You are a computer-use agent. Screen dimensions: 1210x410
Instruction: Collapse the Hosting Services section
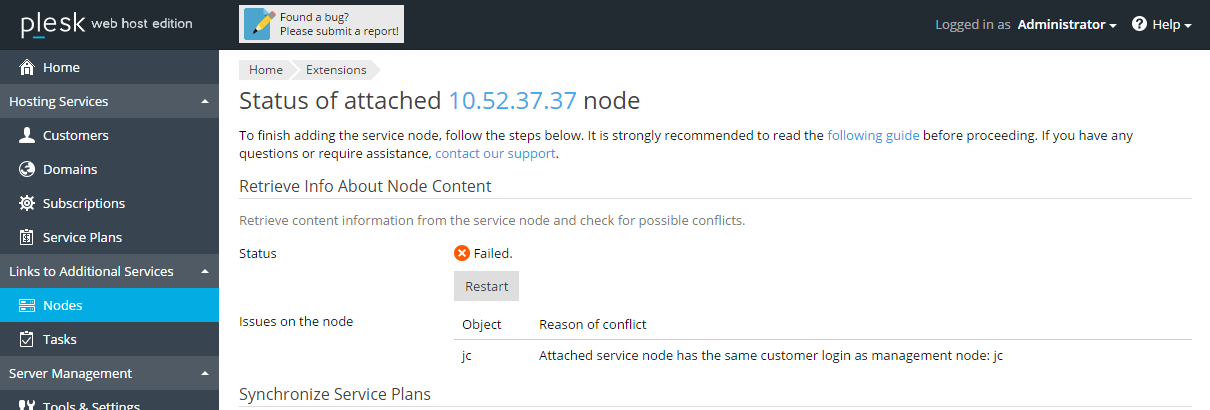click(204, 102)
